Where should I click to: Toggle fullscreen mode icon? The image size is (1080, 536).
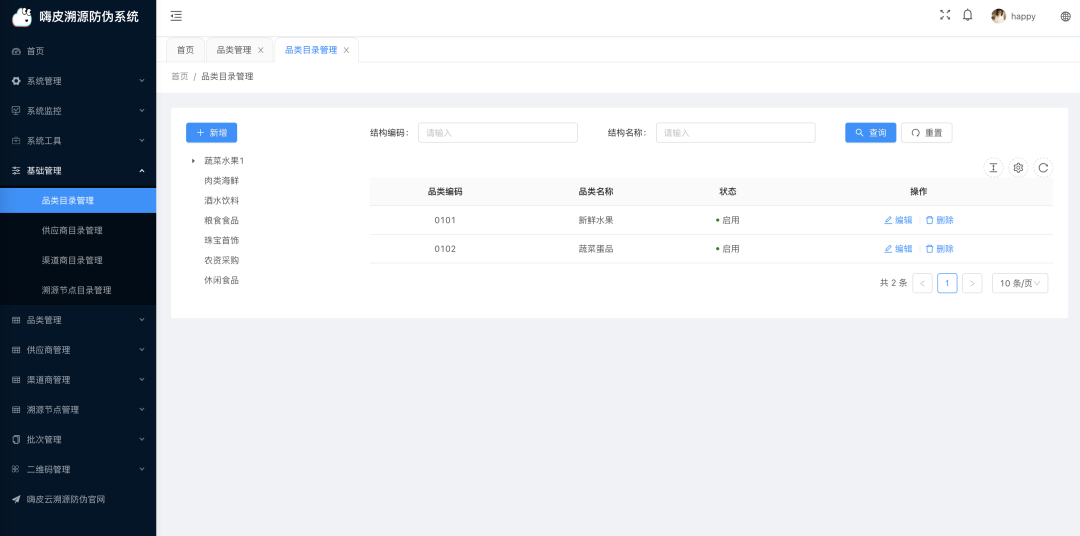coord(945,15)
